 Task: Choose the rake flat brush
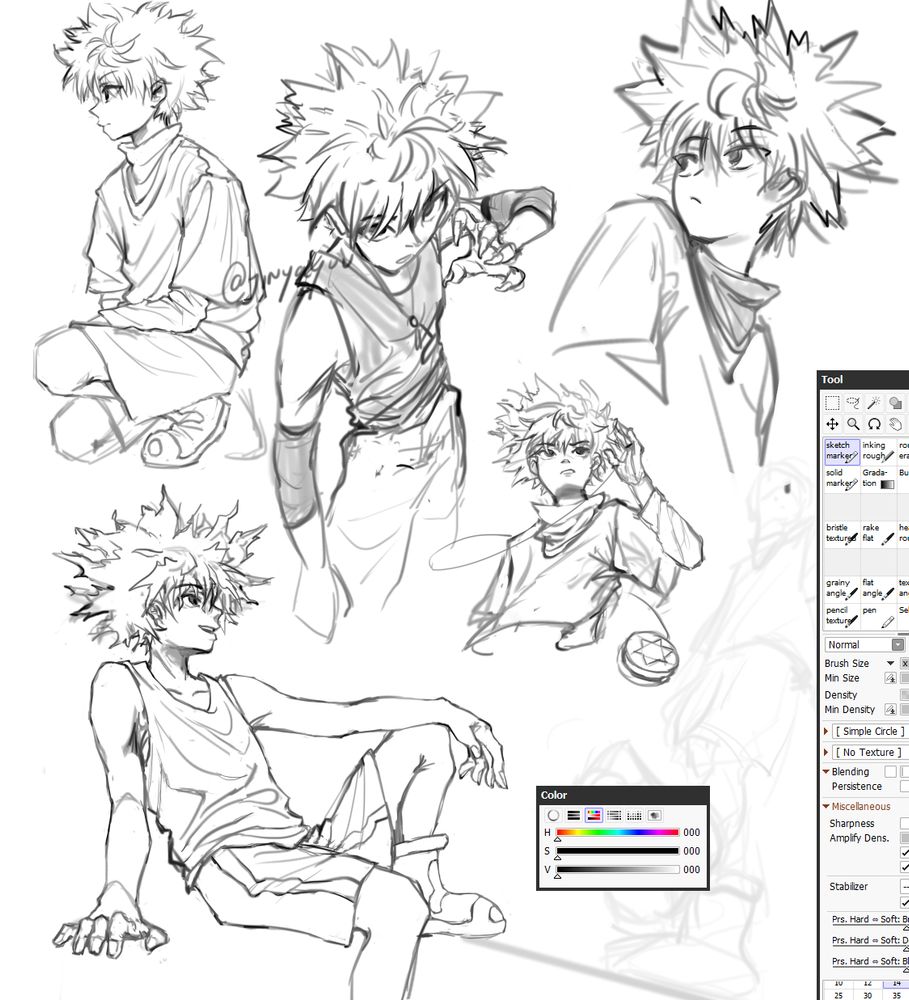[x=878, y=533]
